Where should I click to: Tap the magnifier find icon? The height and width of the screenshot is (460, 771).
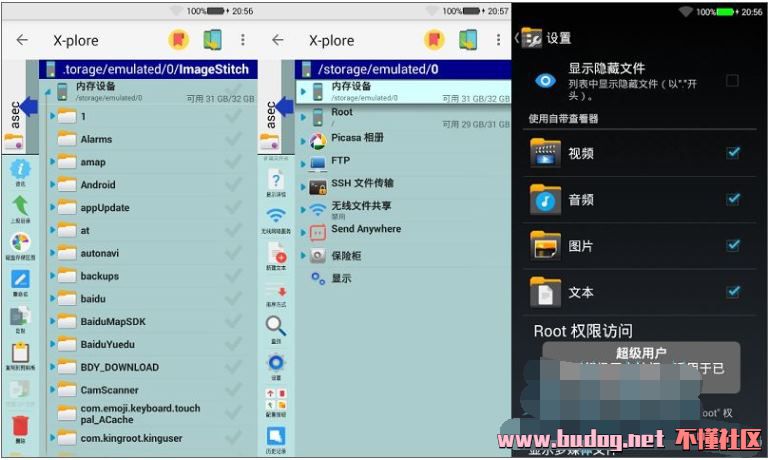(276, 329)
